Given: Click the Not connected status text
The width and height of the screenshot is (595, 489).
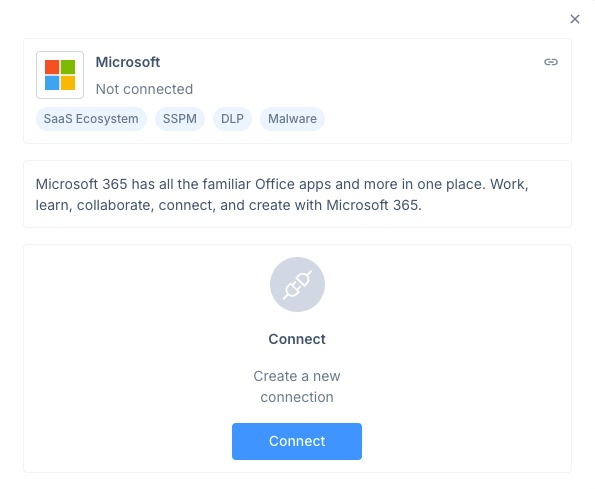Looking at the screenshot, I should point(144,89).
